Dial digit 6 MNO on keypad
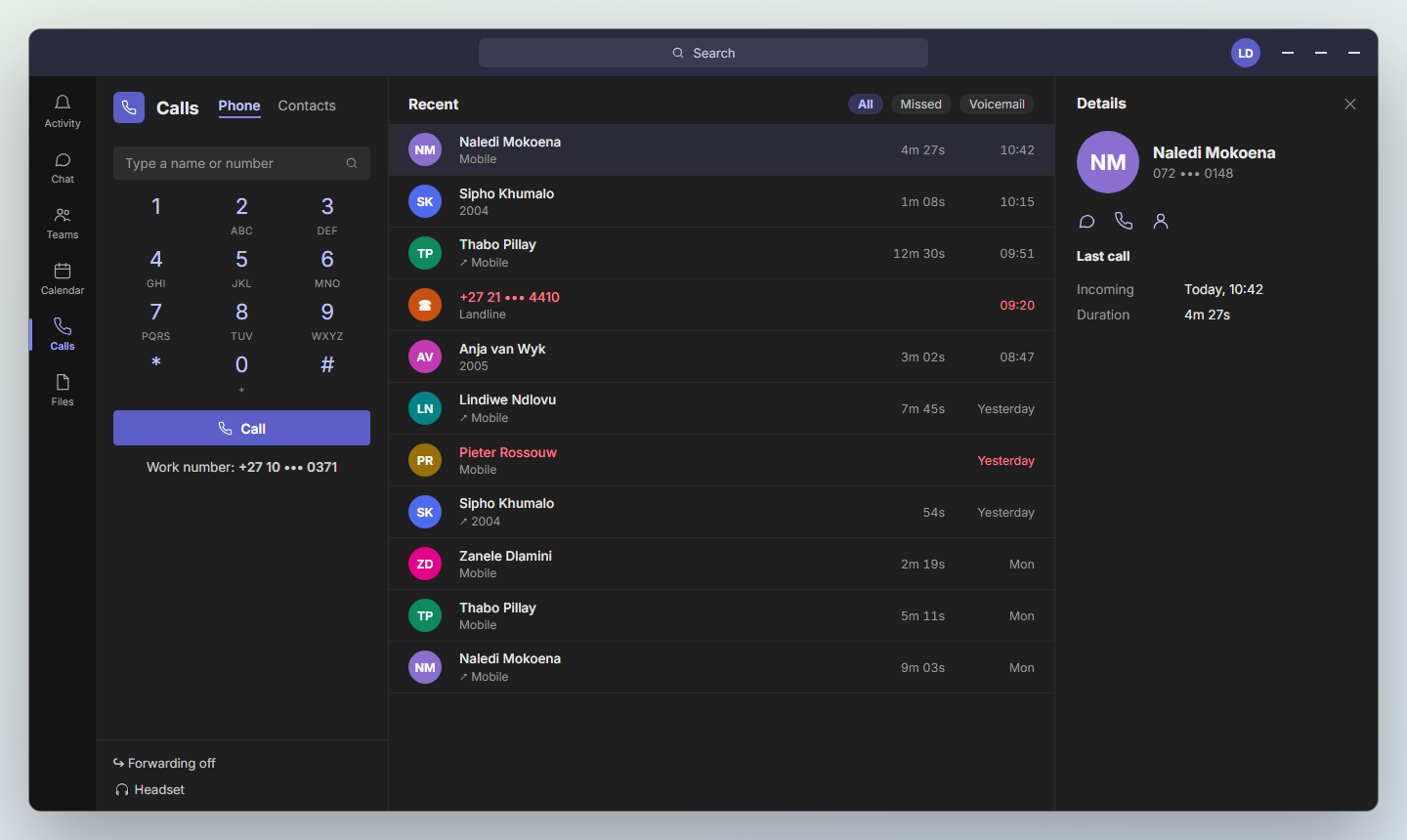The width and height of the screenshot is (1407, 840). coord(327,268)
